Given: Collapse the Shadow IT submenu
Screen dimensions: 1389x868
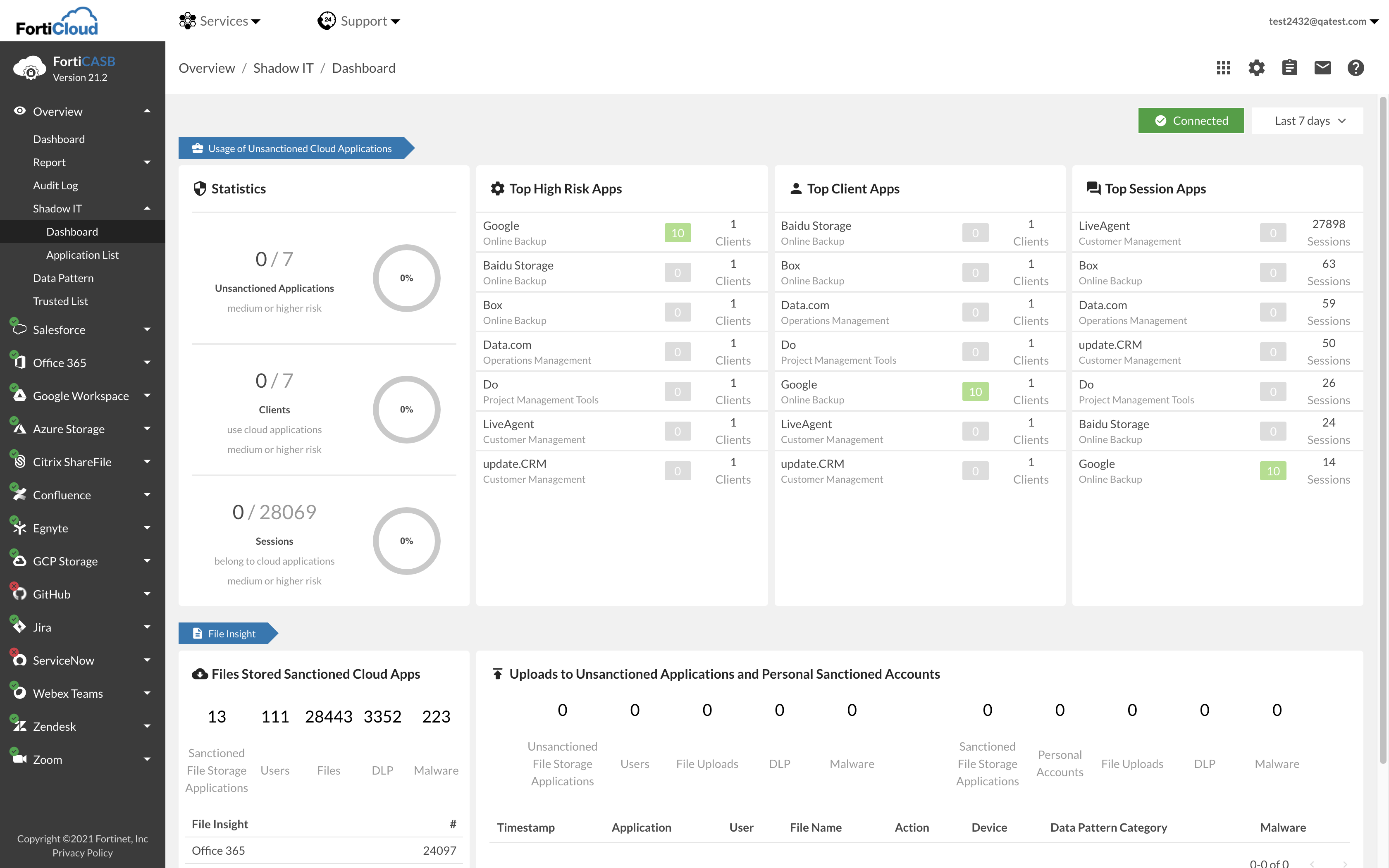Looking at the screenshot, I should point(147,208).
